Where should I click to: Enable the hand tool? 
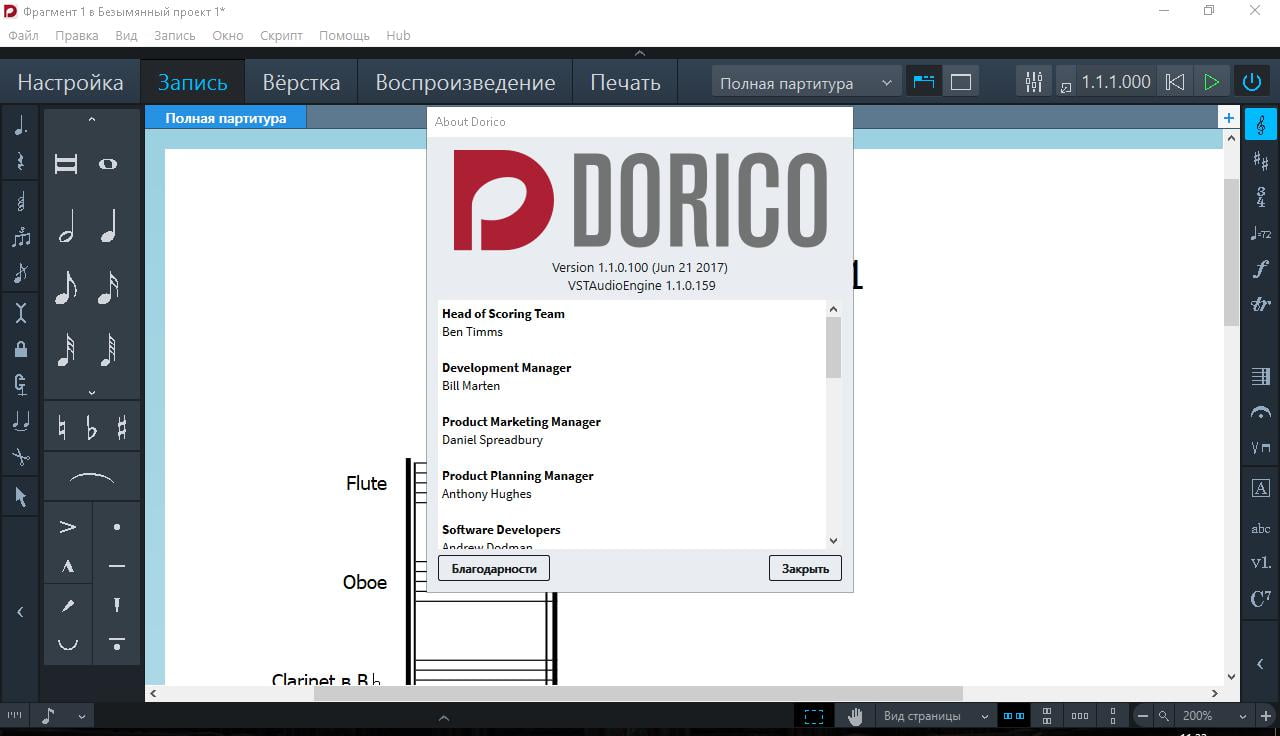coord(855,716)
